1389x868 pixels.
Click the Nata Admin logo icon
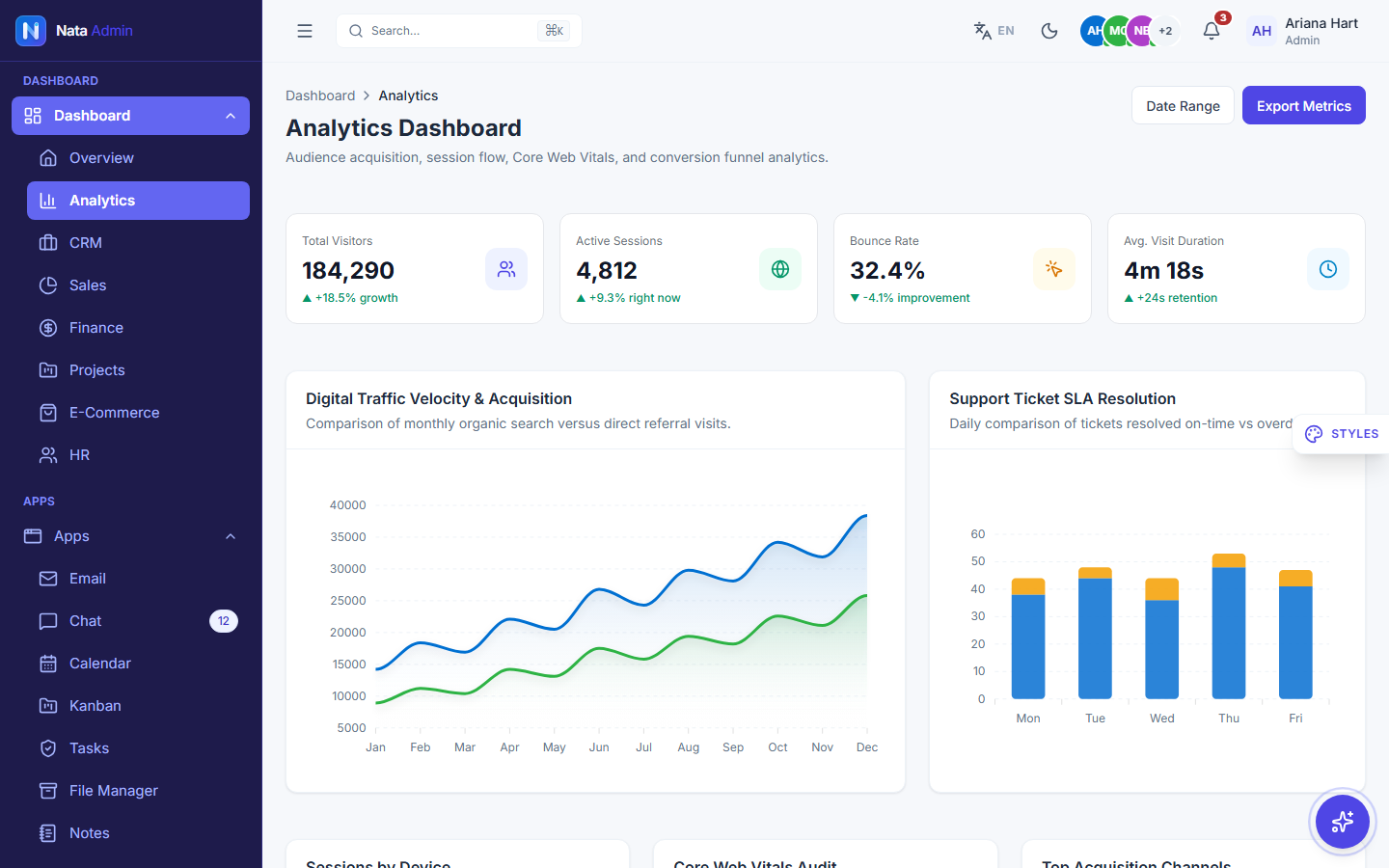click(x=31, y=31)
